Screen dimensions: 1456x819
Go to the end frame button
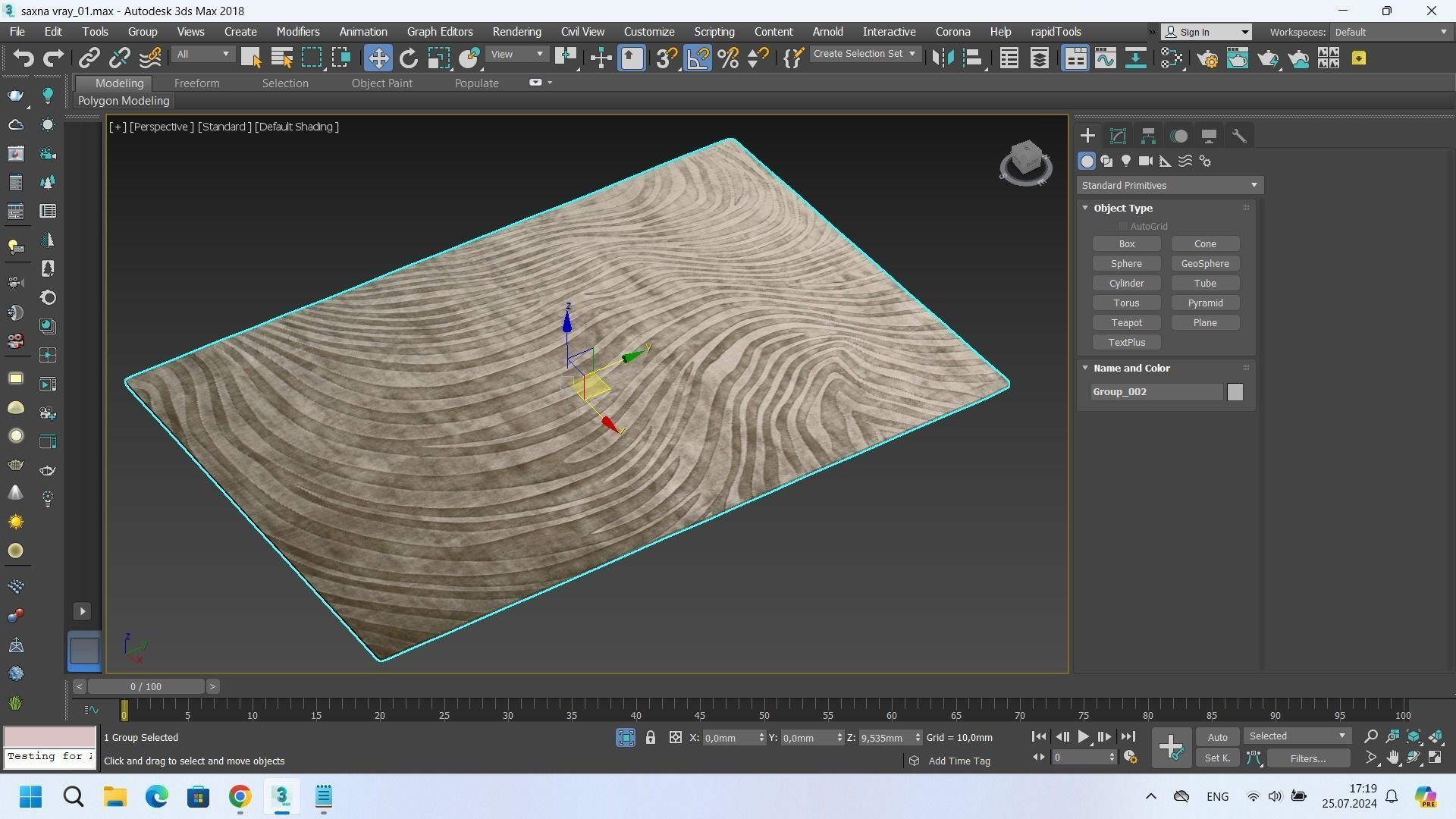click(x=1128, y=736)
